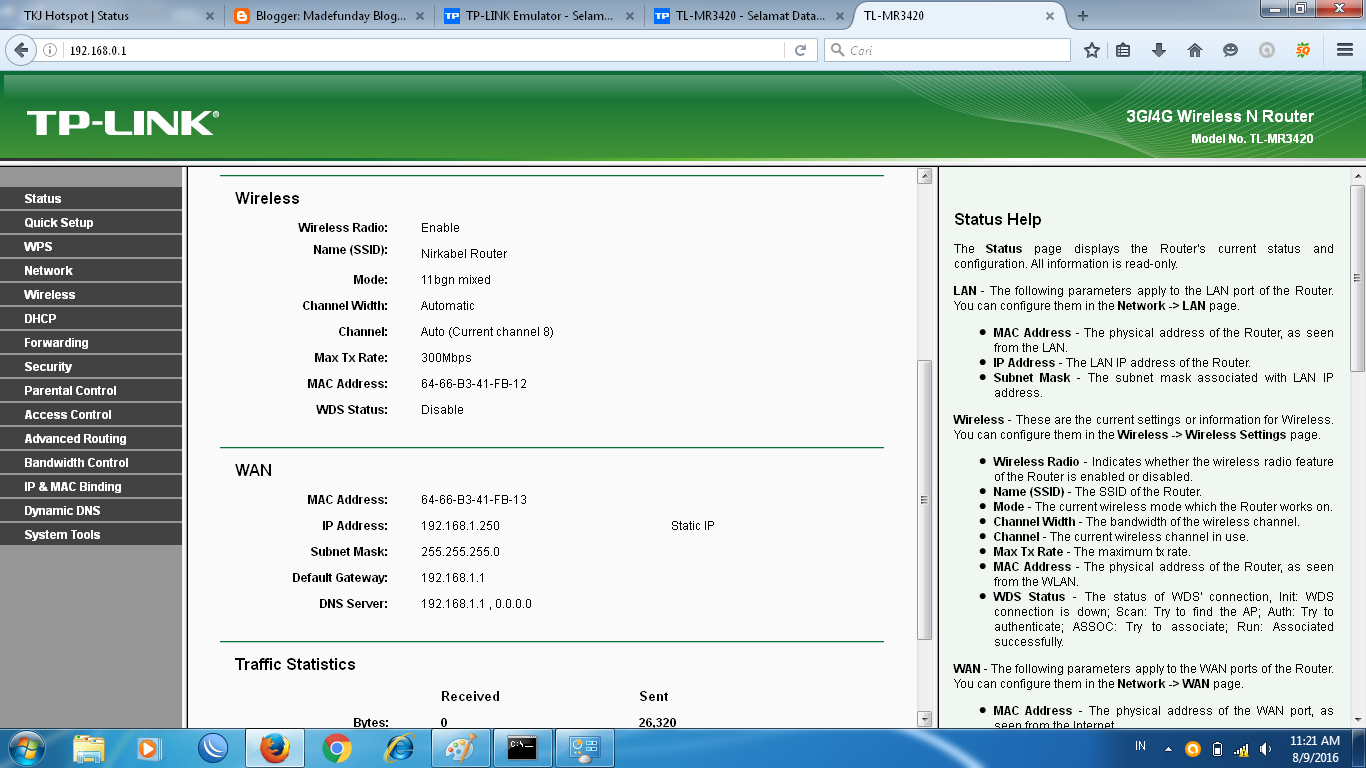Open the Firefox downloads arrow
This screenshot has height=768, width=1366.
coord(1159,50)
